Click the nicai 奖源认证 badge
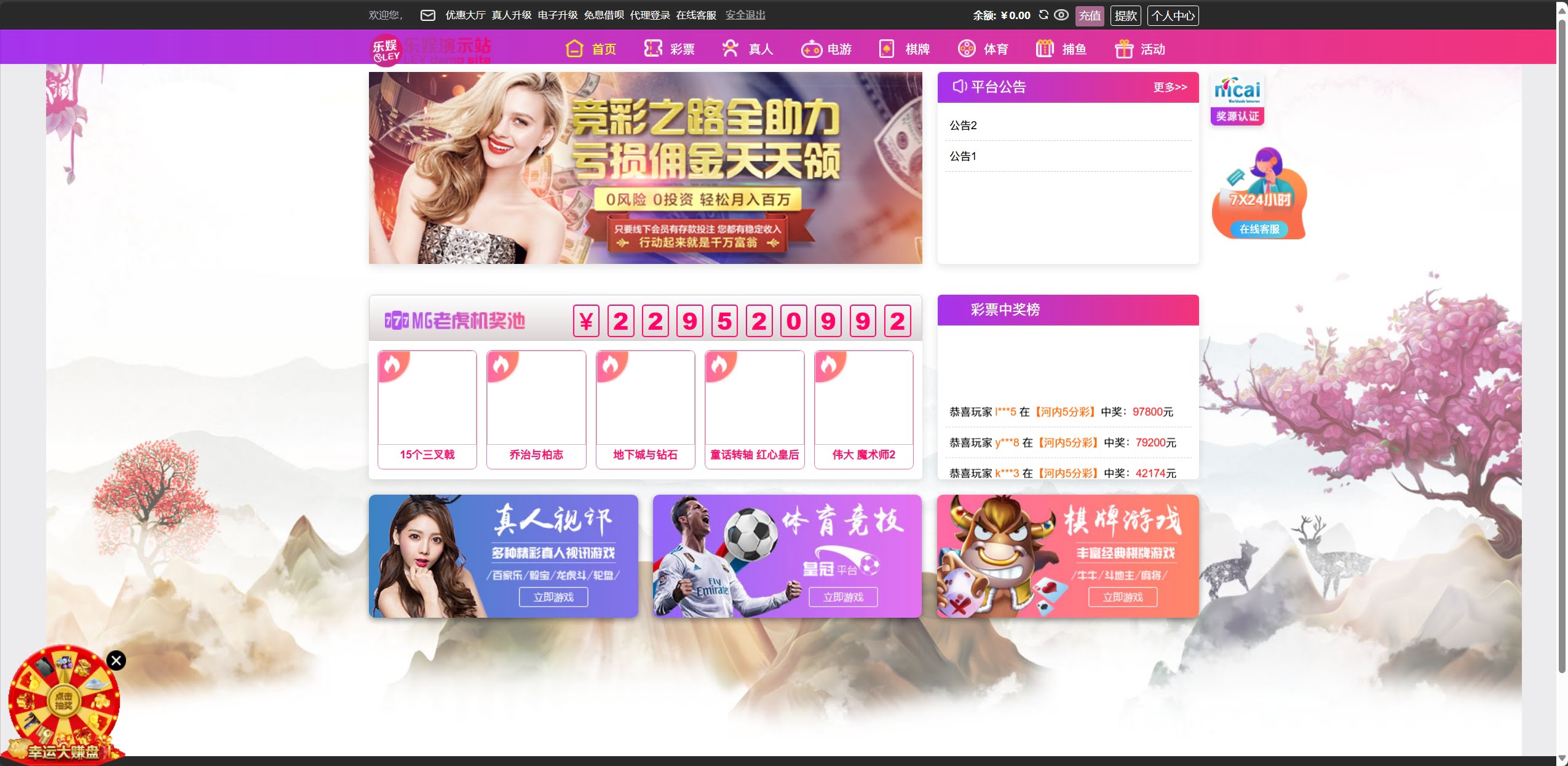The height and width of the screenshot is (766, 1568). click(x=1237, y=100)
